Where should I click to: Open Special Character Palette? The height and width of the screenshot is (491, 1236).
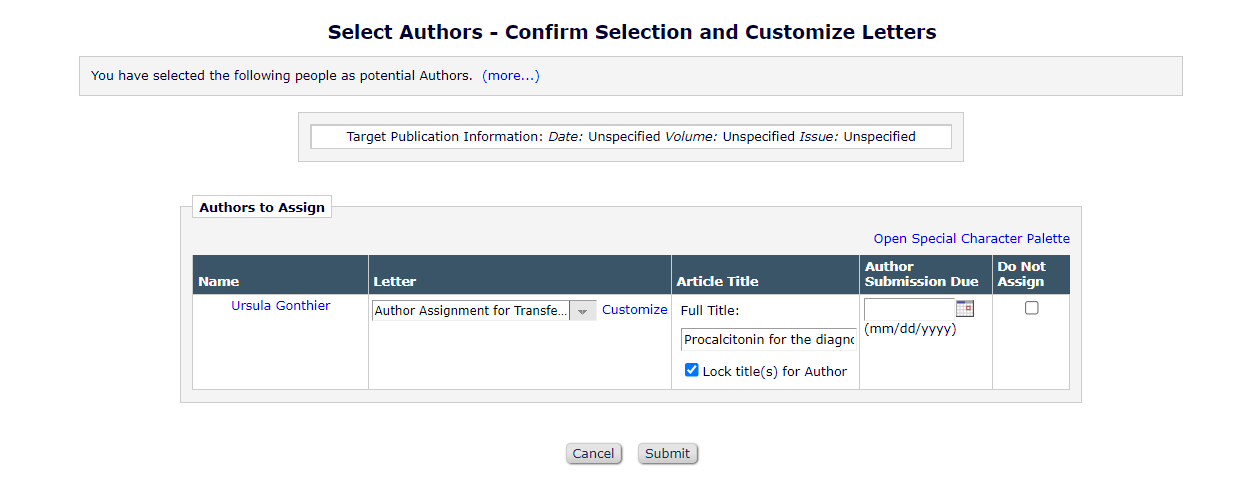tap(971, 239)
